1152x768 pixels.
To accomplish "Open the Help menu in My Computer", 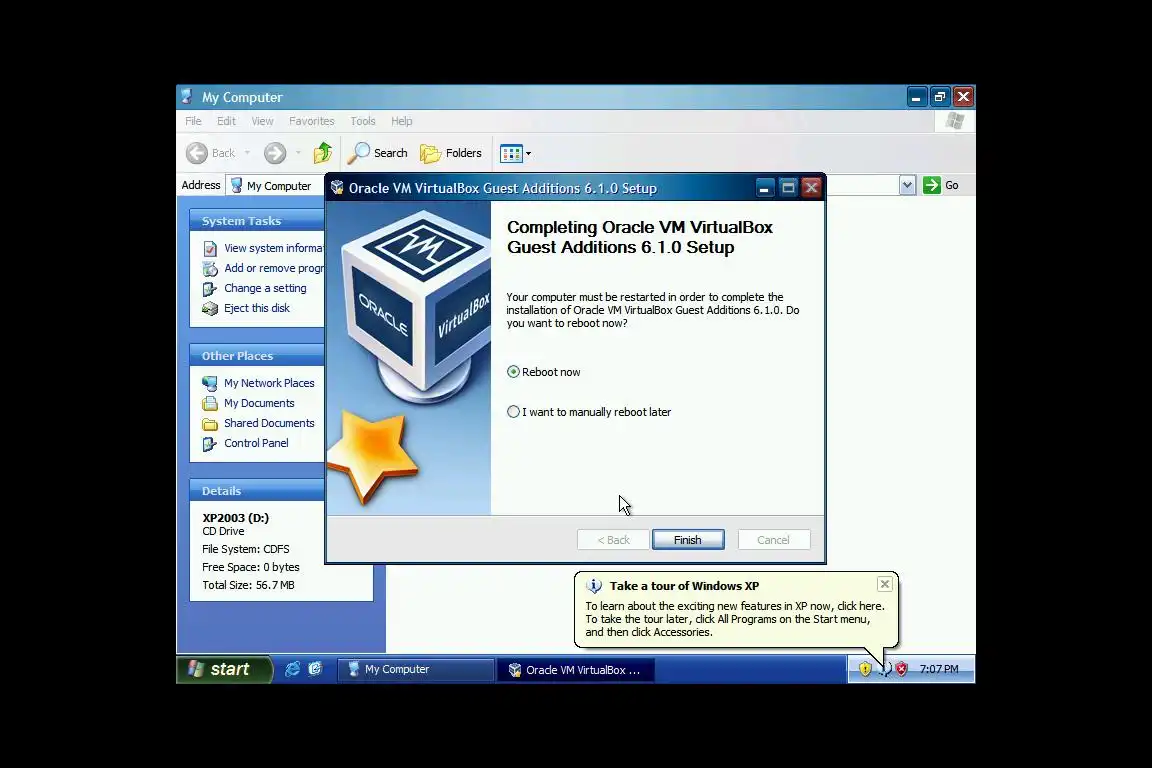I will 401,121.
